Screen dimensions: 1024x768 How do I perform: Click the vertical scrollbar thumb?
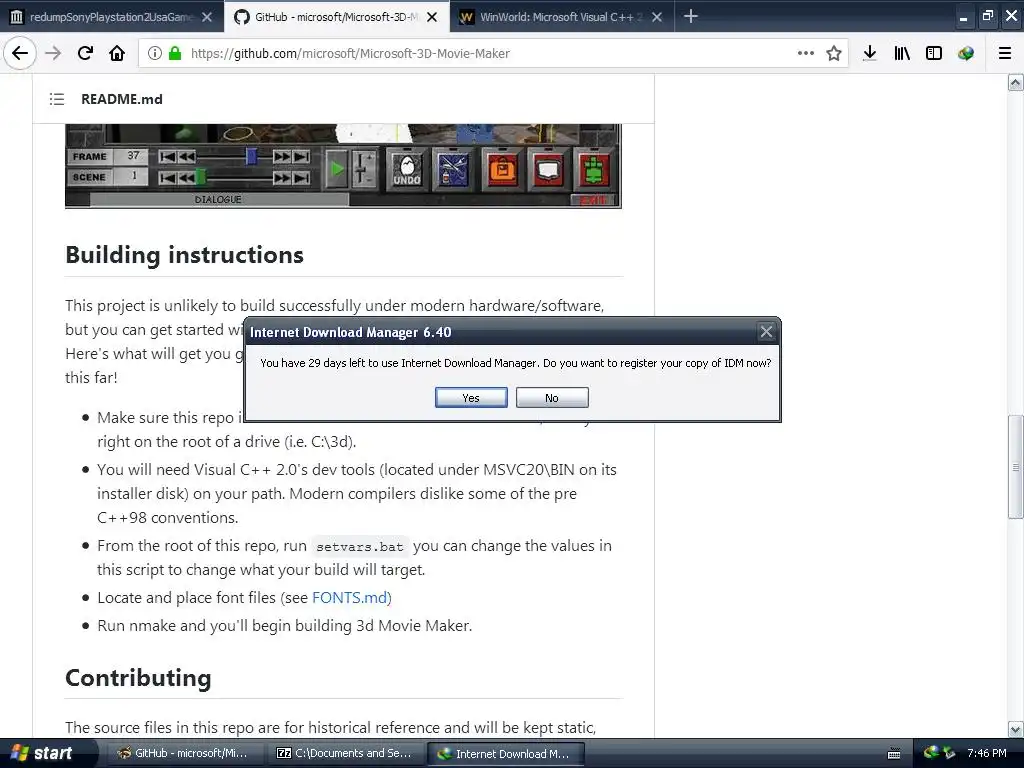1015,467
